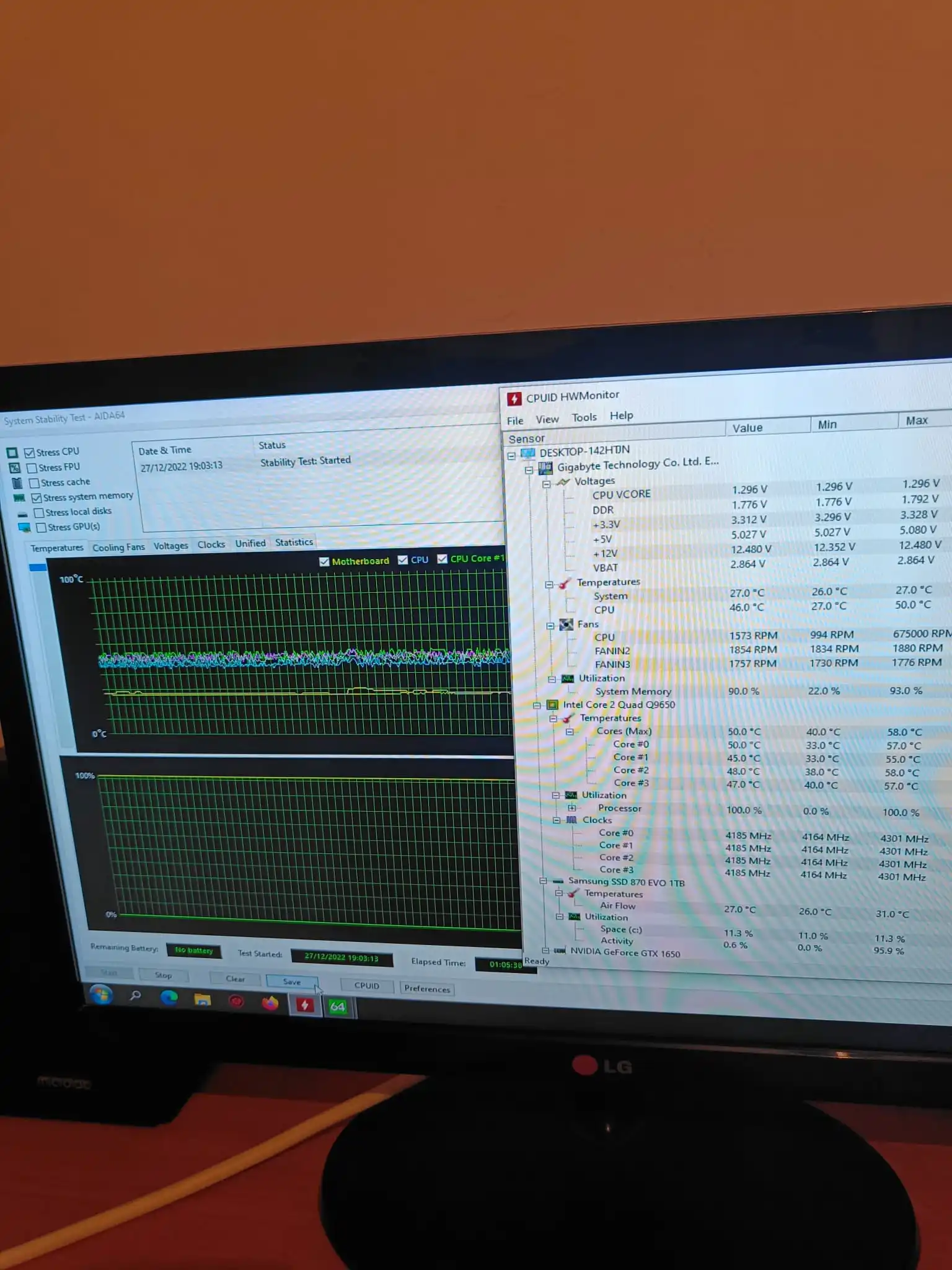
Task: Click the Clocks node icon
Action: pos(571,820)
